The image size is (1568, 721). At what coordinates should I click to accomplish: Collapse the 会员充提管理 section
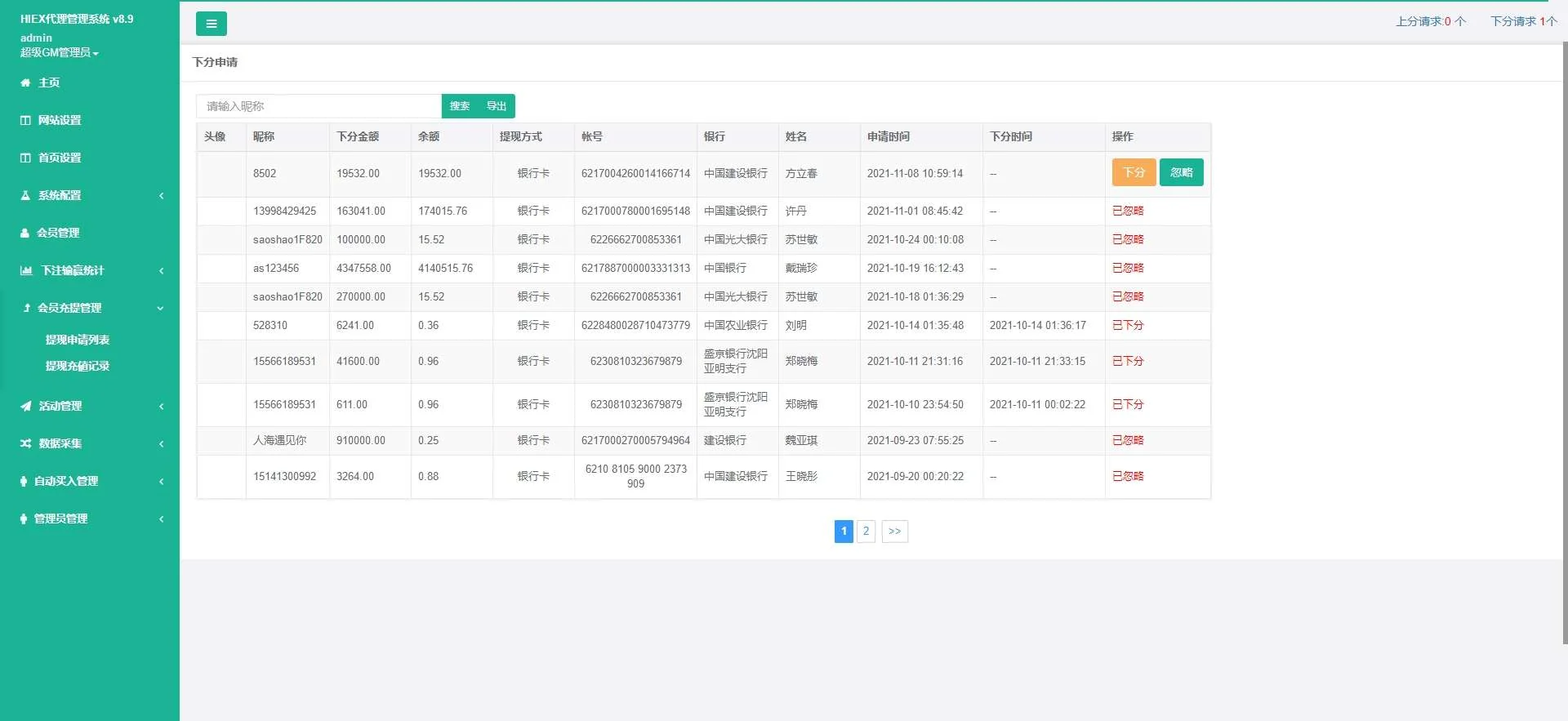tap(160, 308)
